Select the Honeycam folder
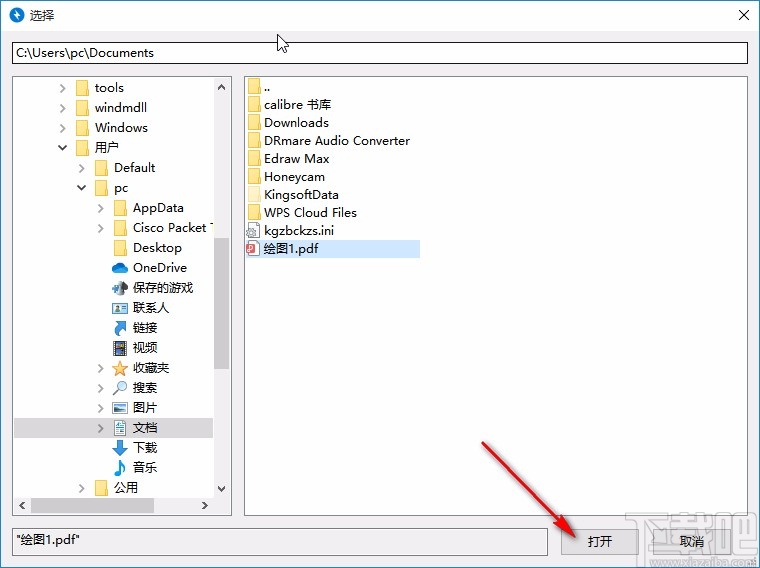This screenshot has height=568, width=760. coord(294,177)
